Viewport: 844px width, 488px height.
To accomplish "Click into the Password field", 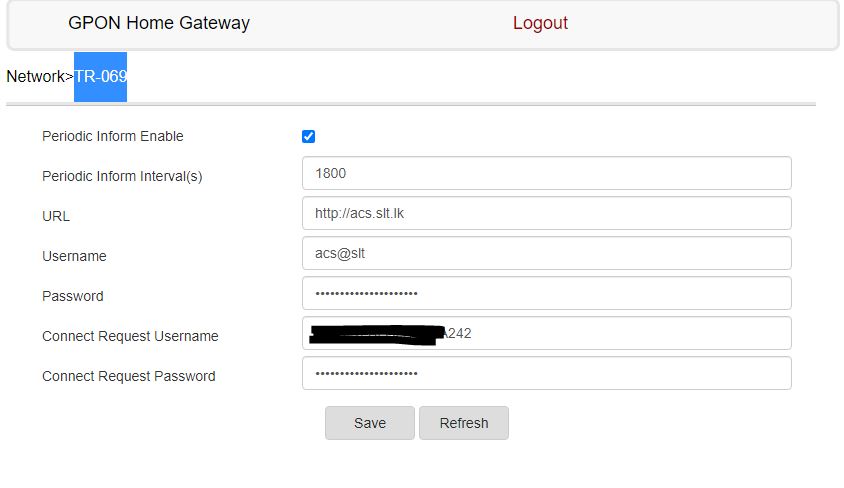I will [x=546, y=293].
